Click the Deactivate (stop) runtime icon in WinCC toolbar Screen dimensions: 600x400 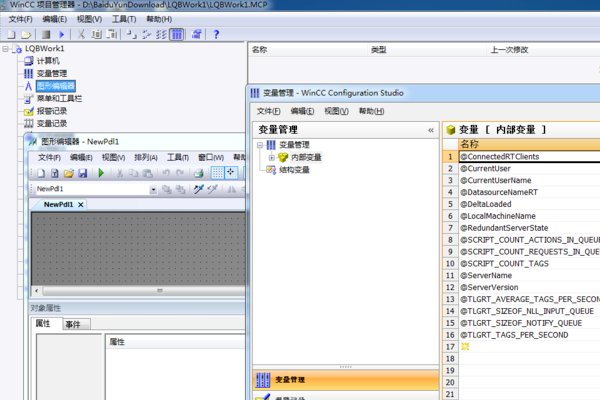click(x=46, y=35)
